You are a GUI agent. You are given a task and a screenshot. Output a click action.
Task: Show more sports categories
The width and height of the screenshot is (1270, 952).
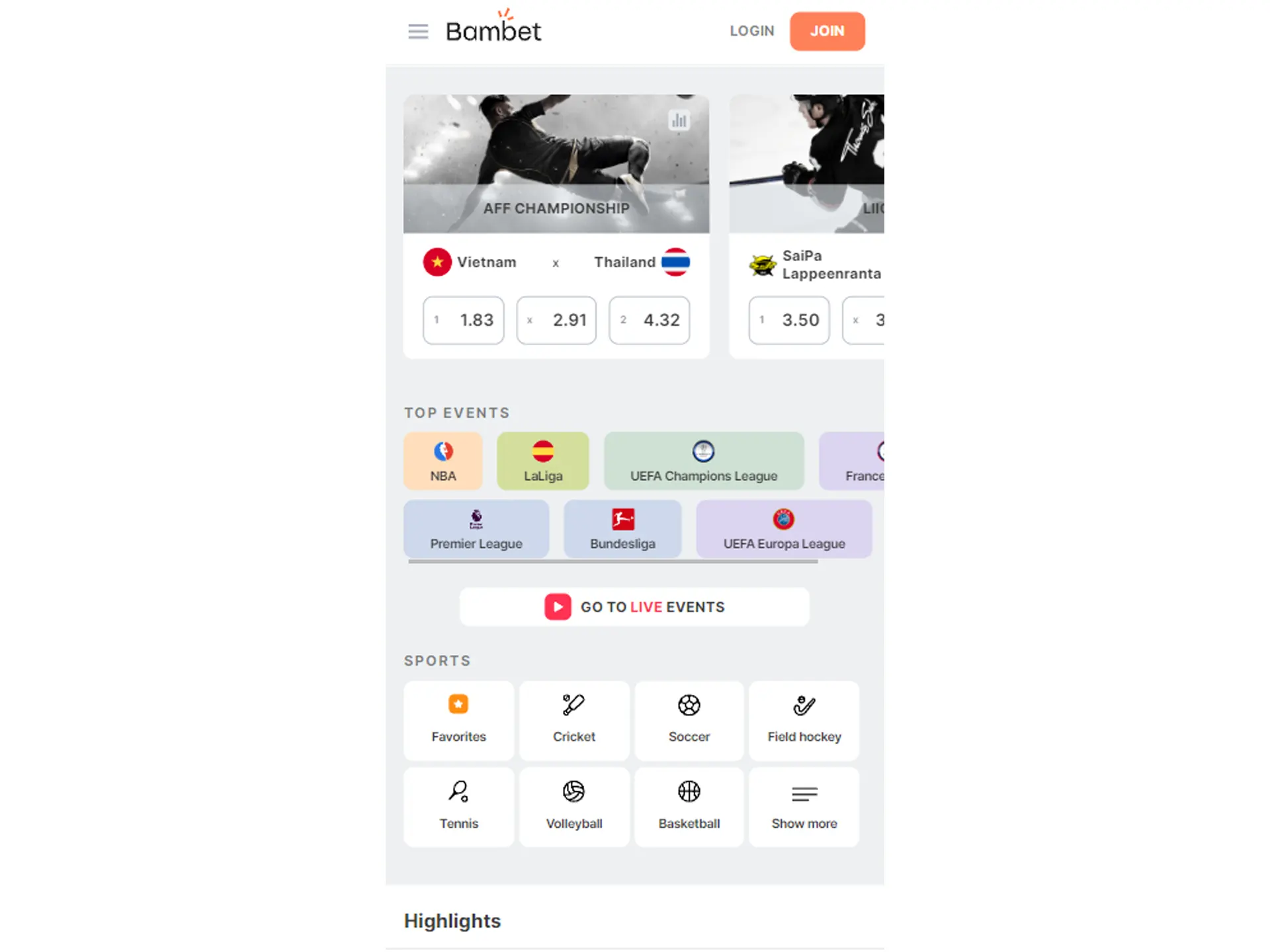(x=803, y=806)
